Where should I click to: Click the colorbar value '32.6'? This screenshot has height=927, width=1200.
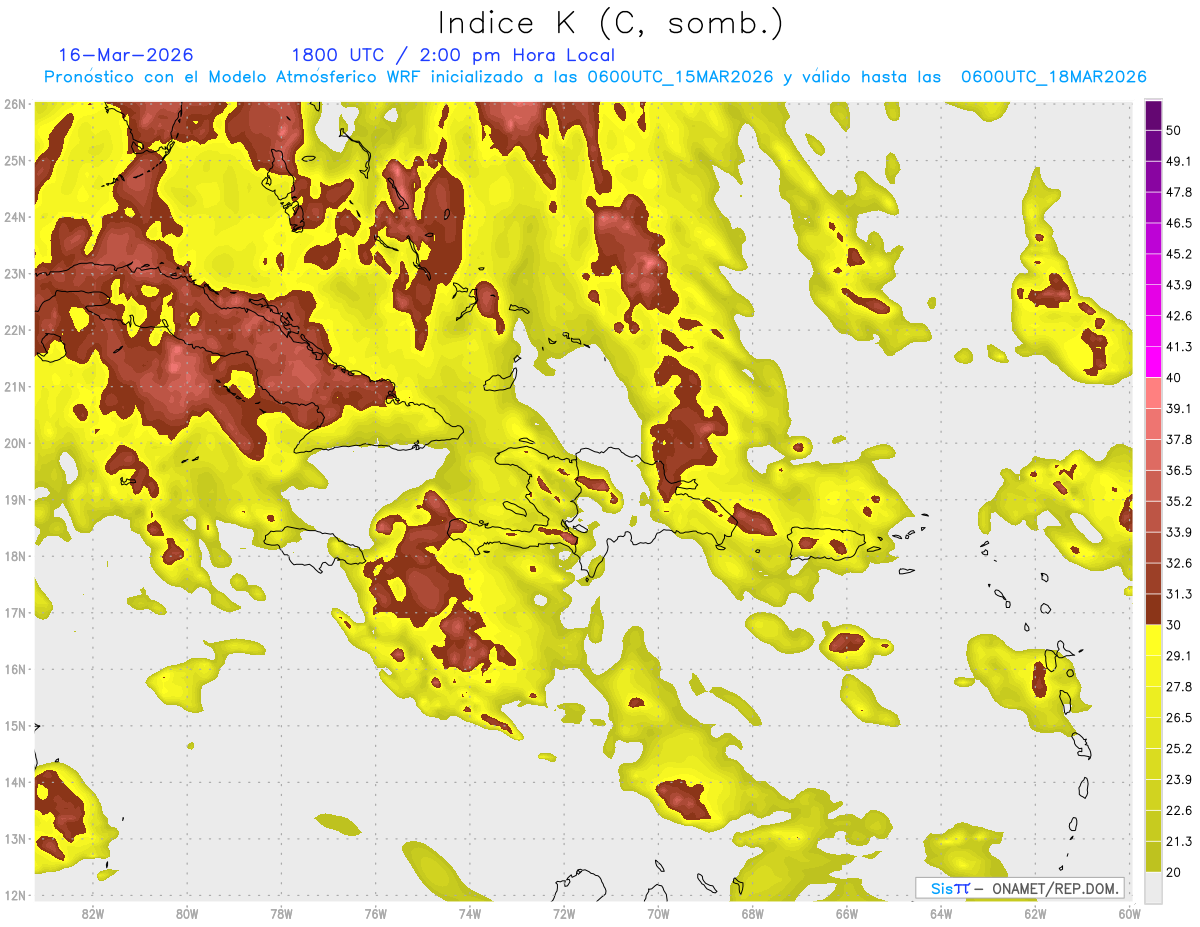(1180, 563)
